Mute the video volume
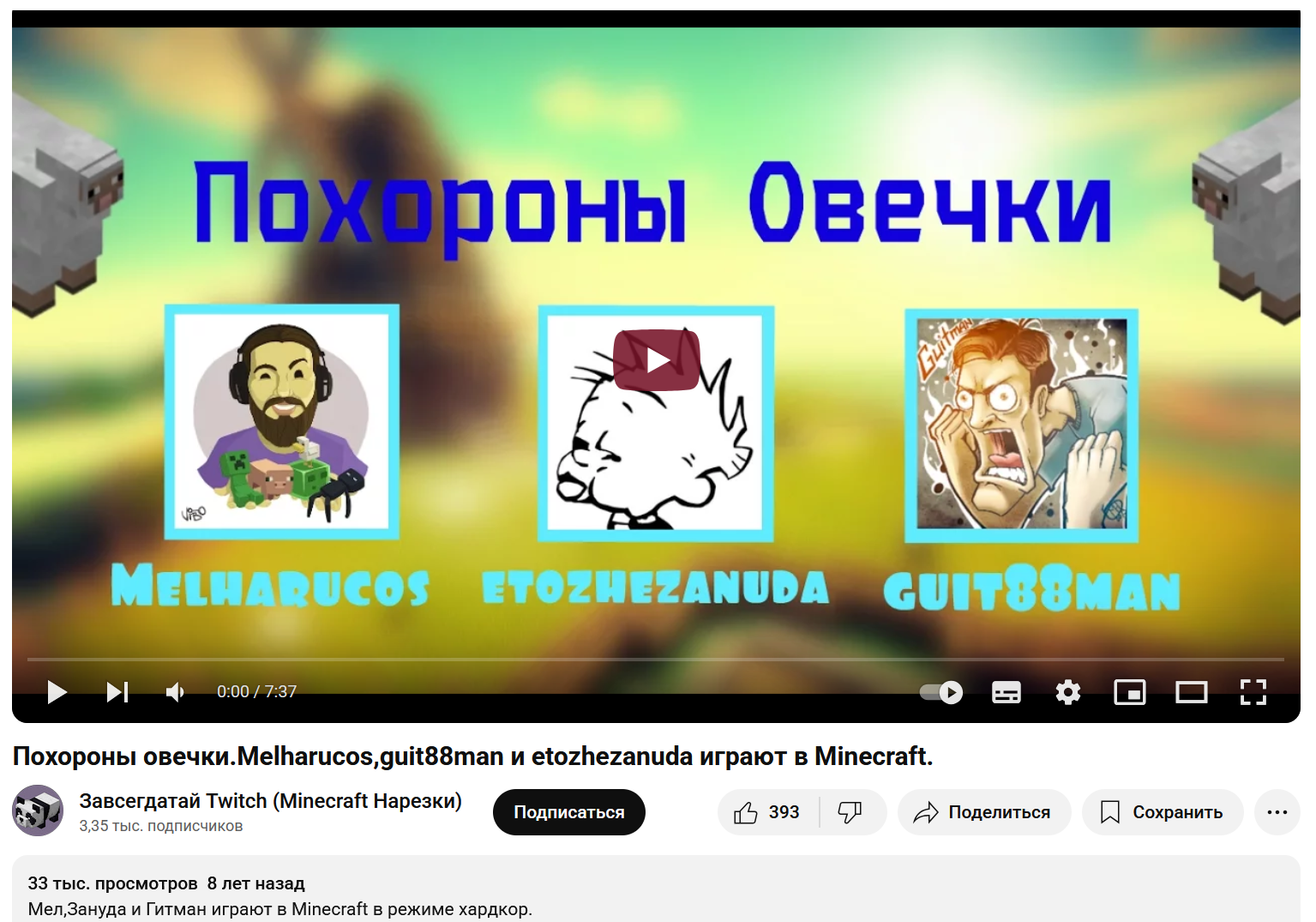 [x=175, y=692]
